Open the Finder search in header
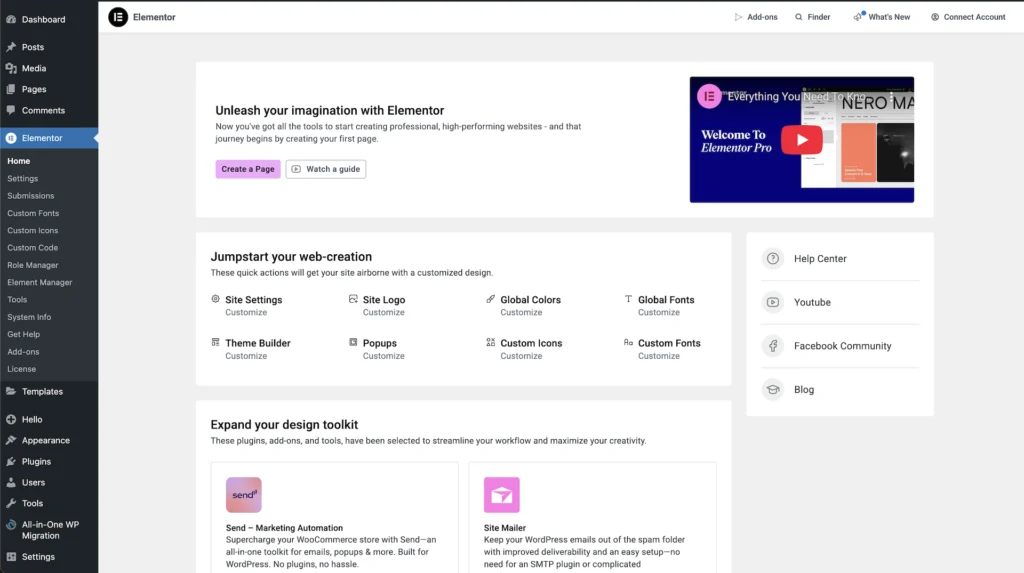The height and width of the screenshot is (573, 1024). 812,17
